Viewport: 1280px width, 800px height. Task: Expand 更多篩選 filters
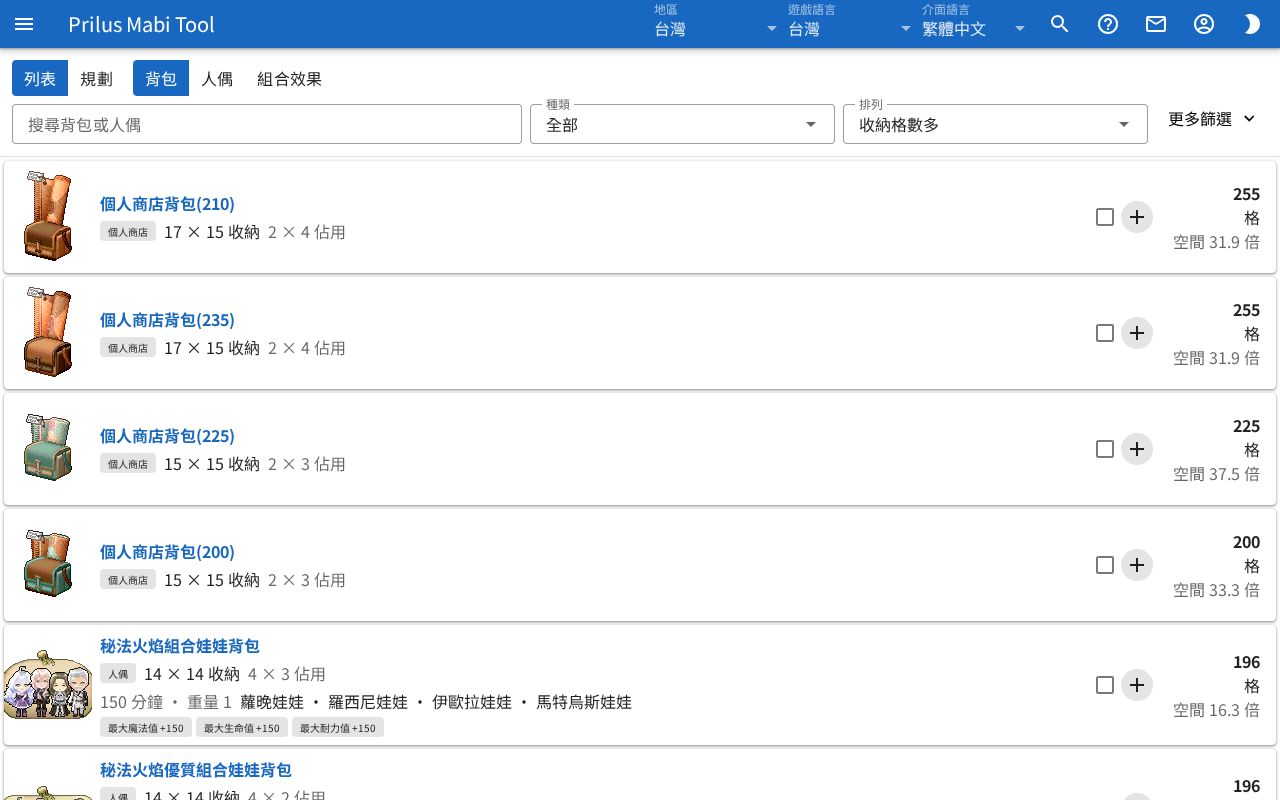pyautogui.click(x=1212, y=119)
